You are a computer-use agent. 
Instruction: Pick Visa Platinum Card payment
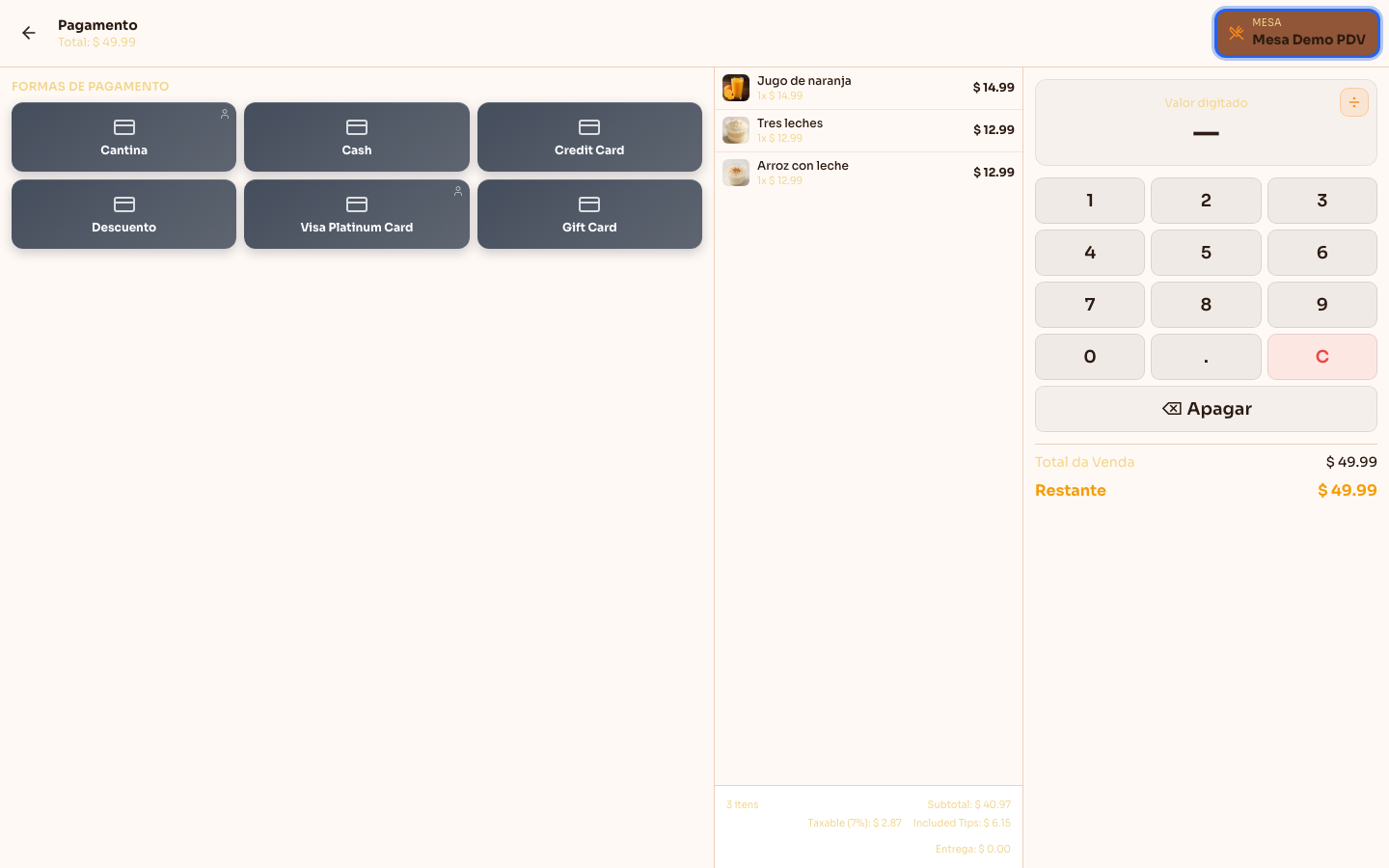(357, 214)
